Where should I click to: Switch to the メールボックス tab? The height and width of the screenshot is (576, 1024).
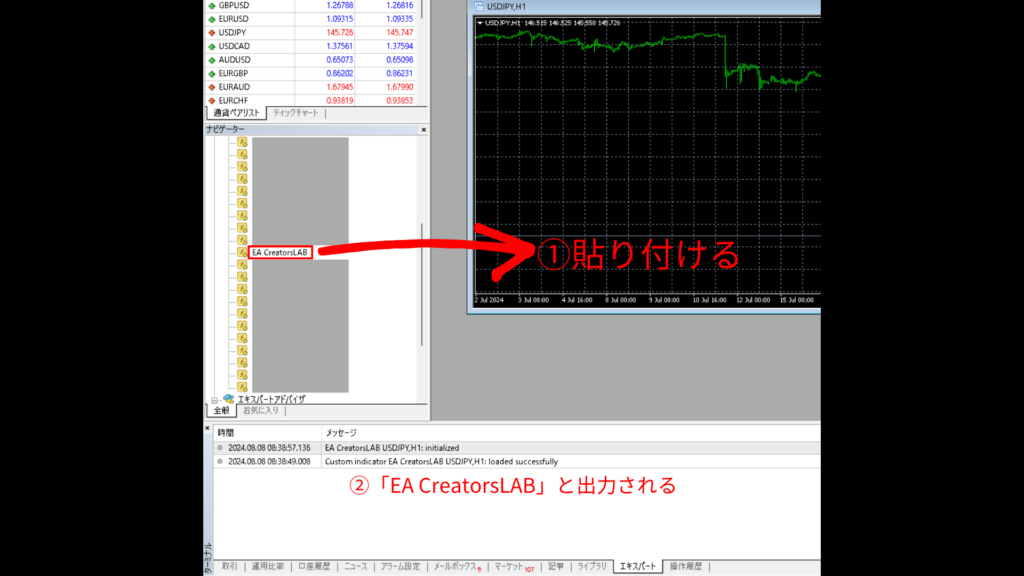[455, 567]
